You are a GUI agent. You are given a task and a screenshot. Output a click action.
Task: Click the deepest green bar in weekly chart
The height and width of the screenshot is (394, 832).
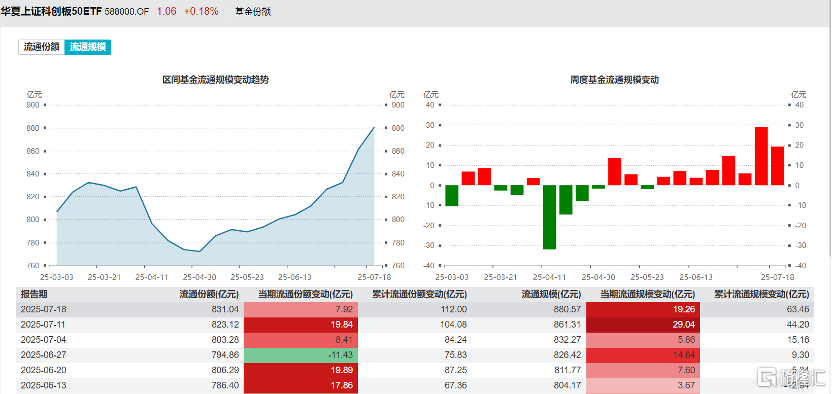pyautogui.click(x=549, y=217)
